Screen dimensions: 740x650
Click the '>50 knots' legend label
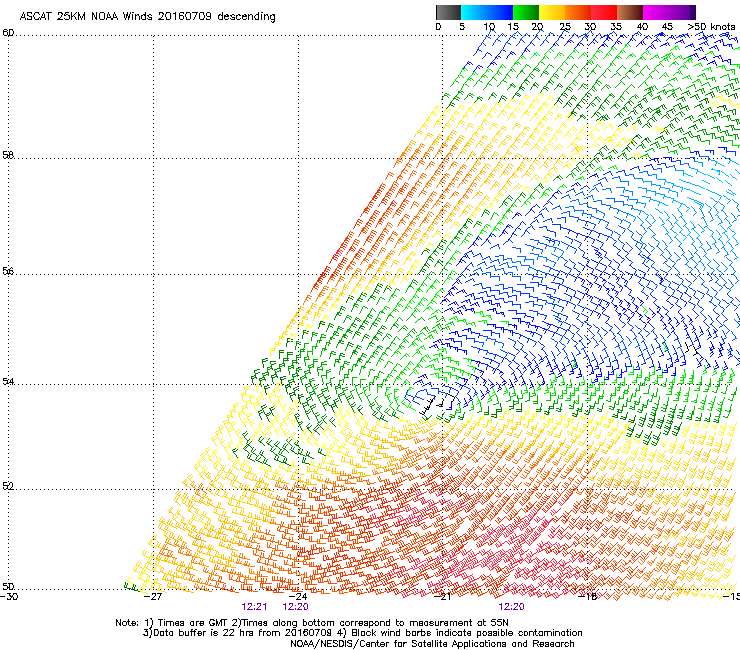[x=711, y=27]
